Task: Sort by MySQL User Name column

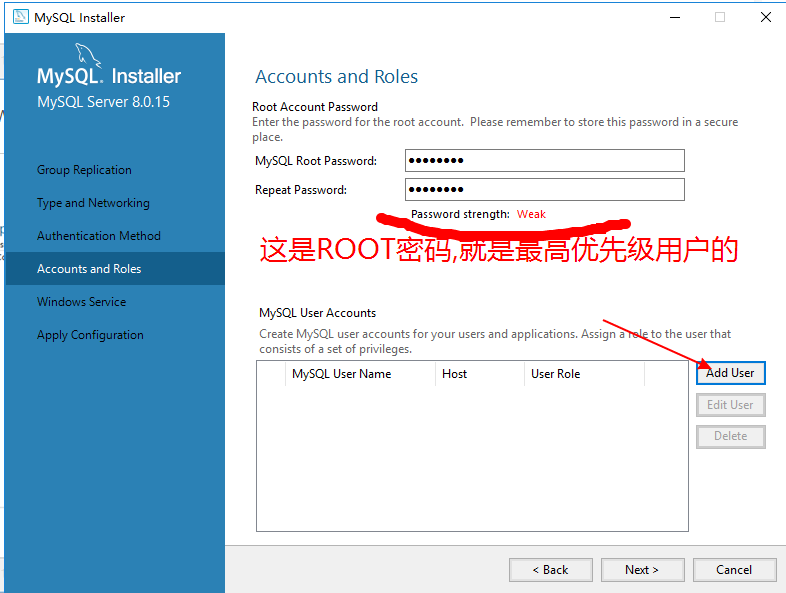Action: tap(360, 374)
